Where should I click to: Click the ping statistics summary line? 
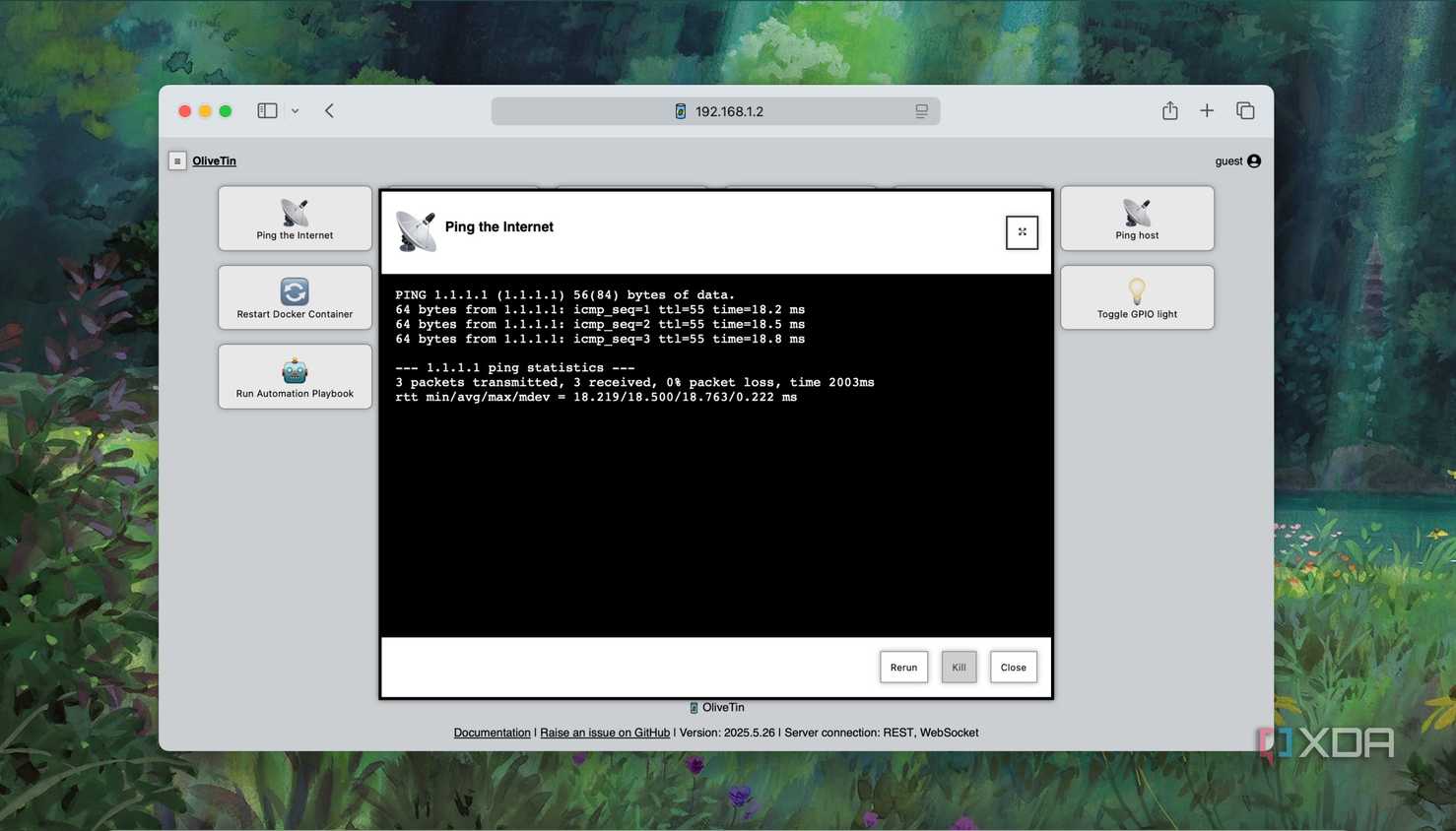tap(514, 367)
